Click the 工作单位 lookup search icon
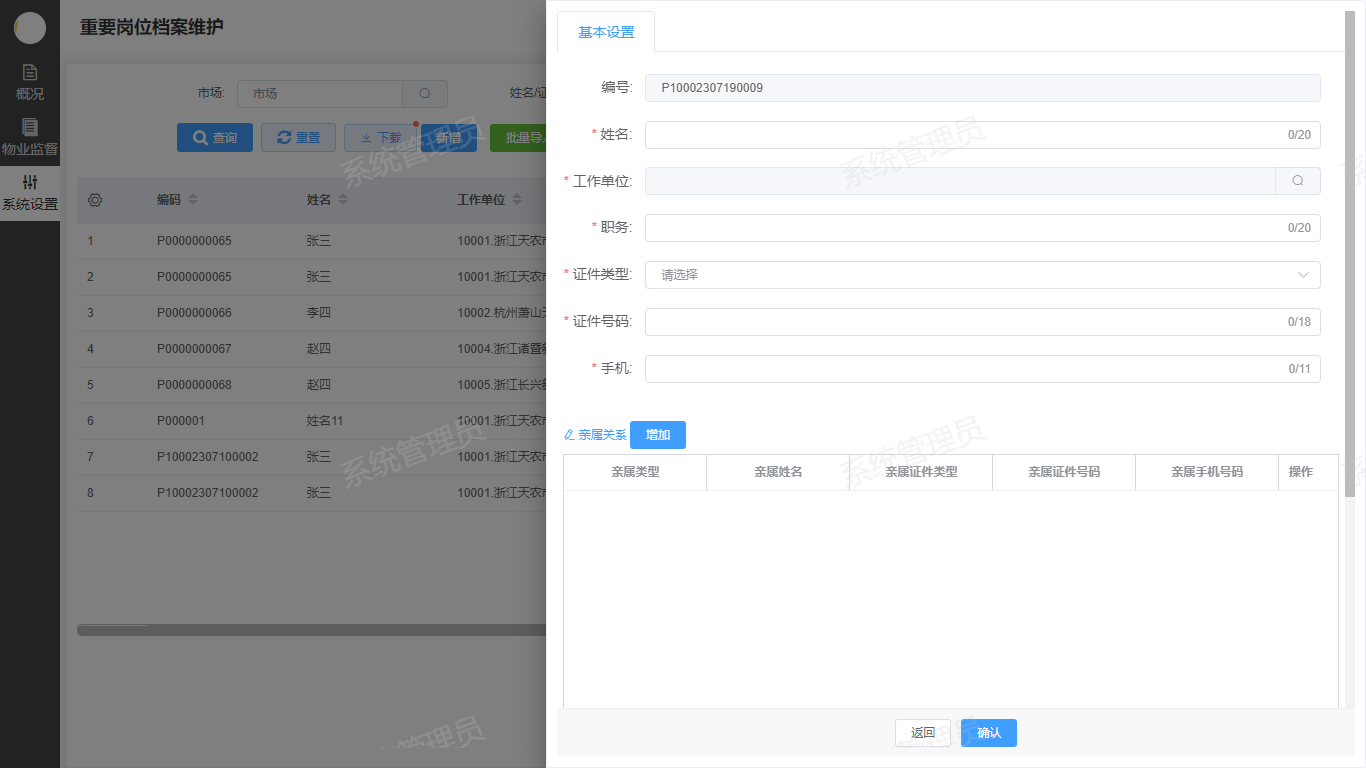The height and width of the screenshot is (768, 1366). [1297, 181]
